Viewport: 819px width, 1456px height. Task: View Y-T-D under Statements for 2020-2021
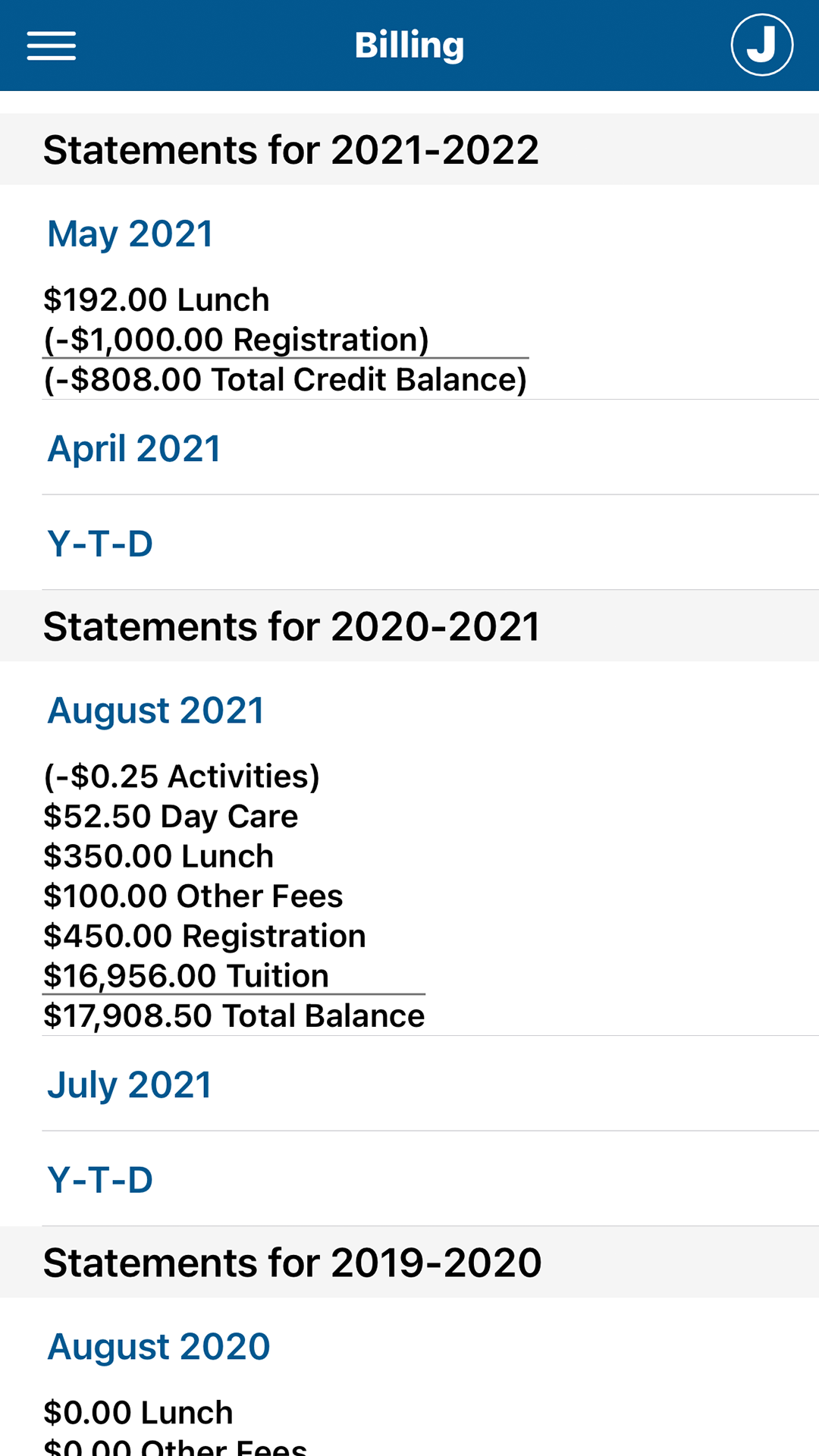click(100, 1180)
